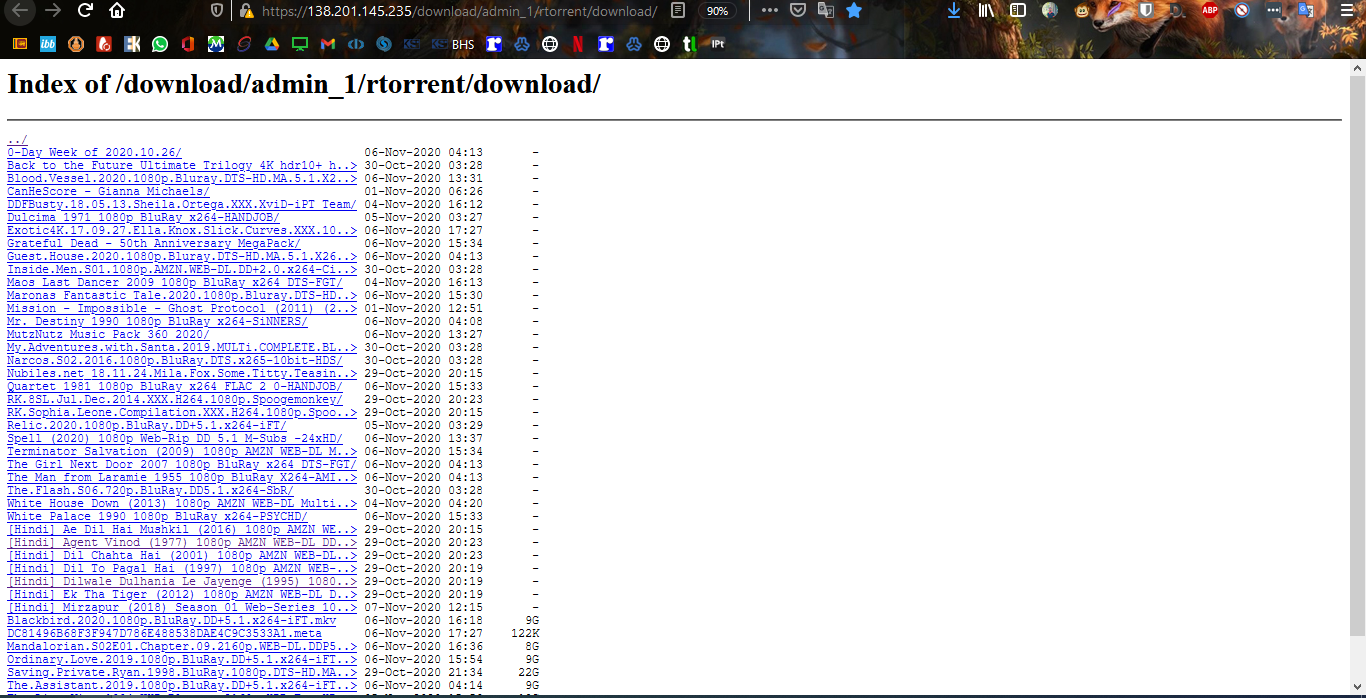Open the IPt bookmark

(718, 44)
